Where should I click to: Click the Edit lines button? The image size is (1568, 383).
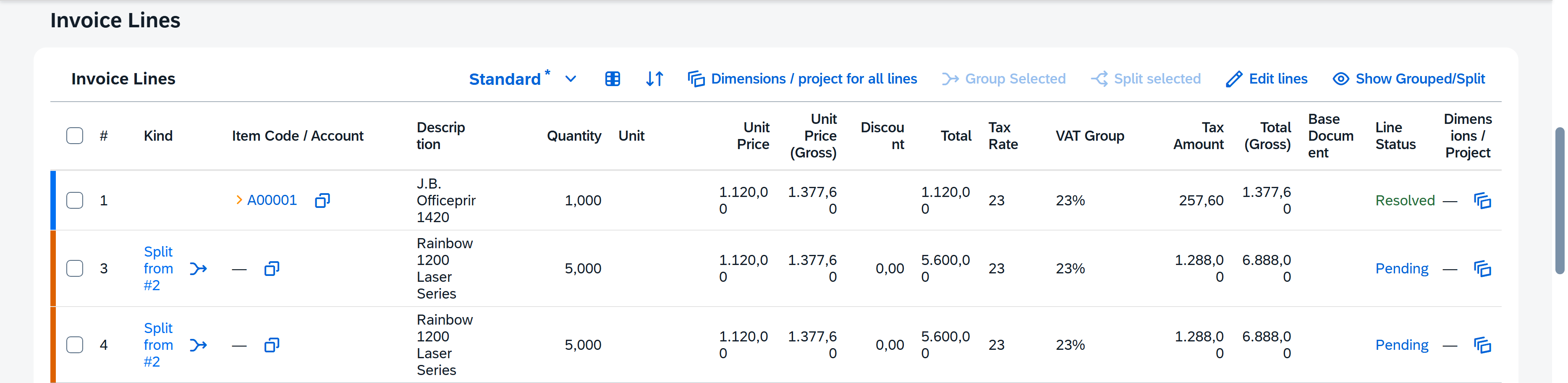pos(1267,79)
